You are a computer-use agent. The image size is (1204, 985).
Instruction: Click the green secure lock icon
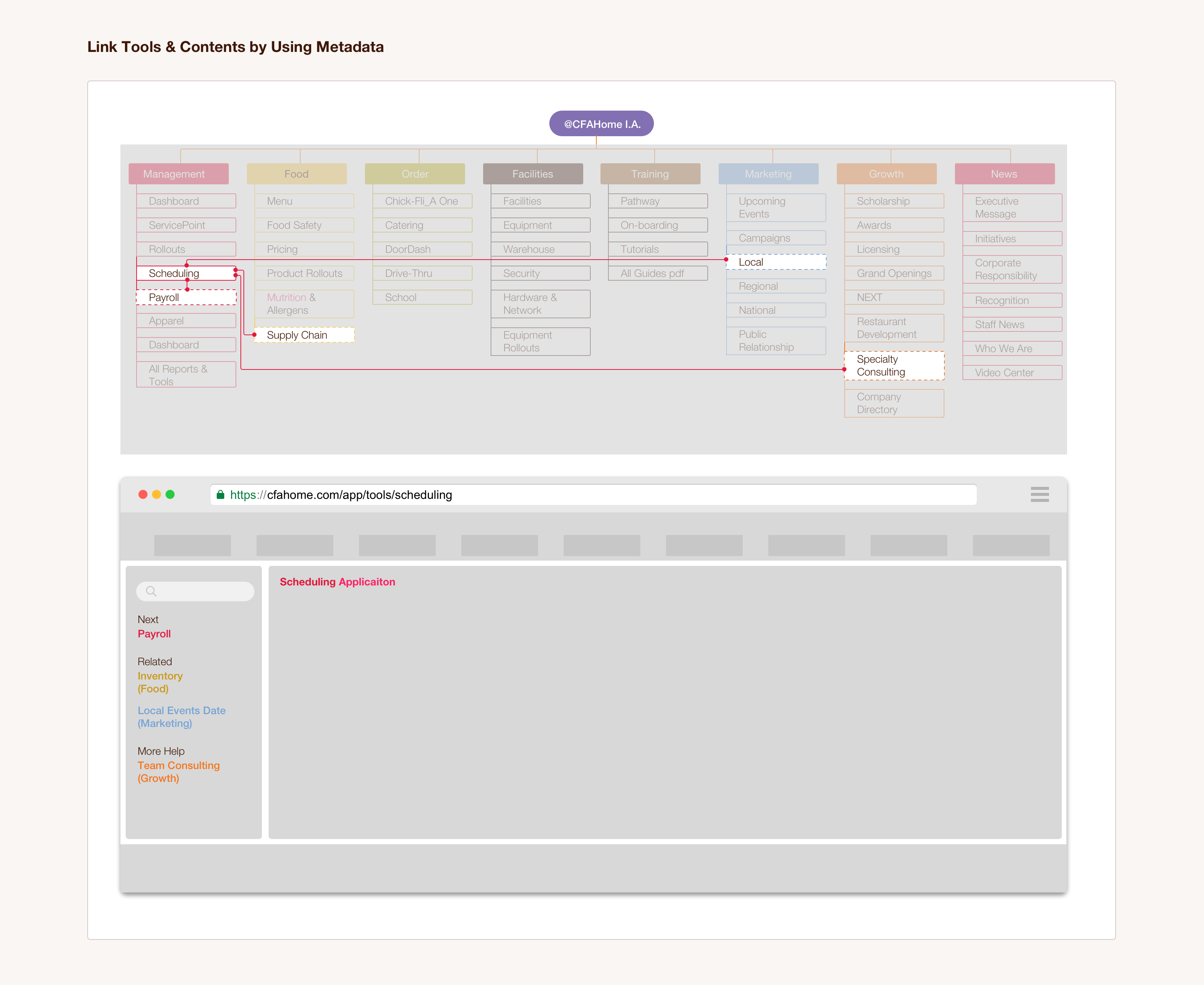point(220,495)
